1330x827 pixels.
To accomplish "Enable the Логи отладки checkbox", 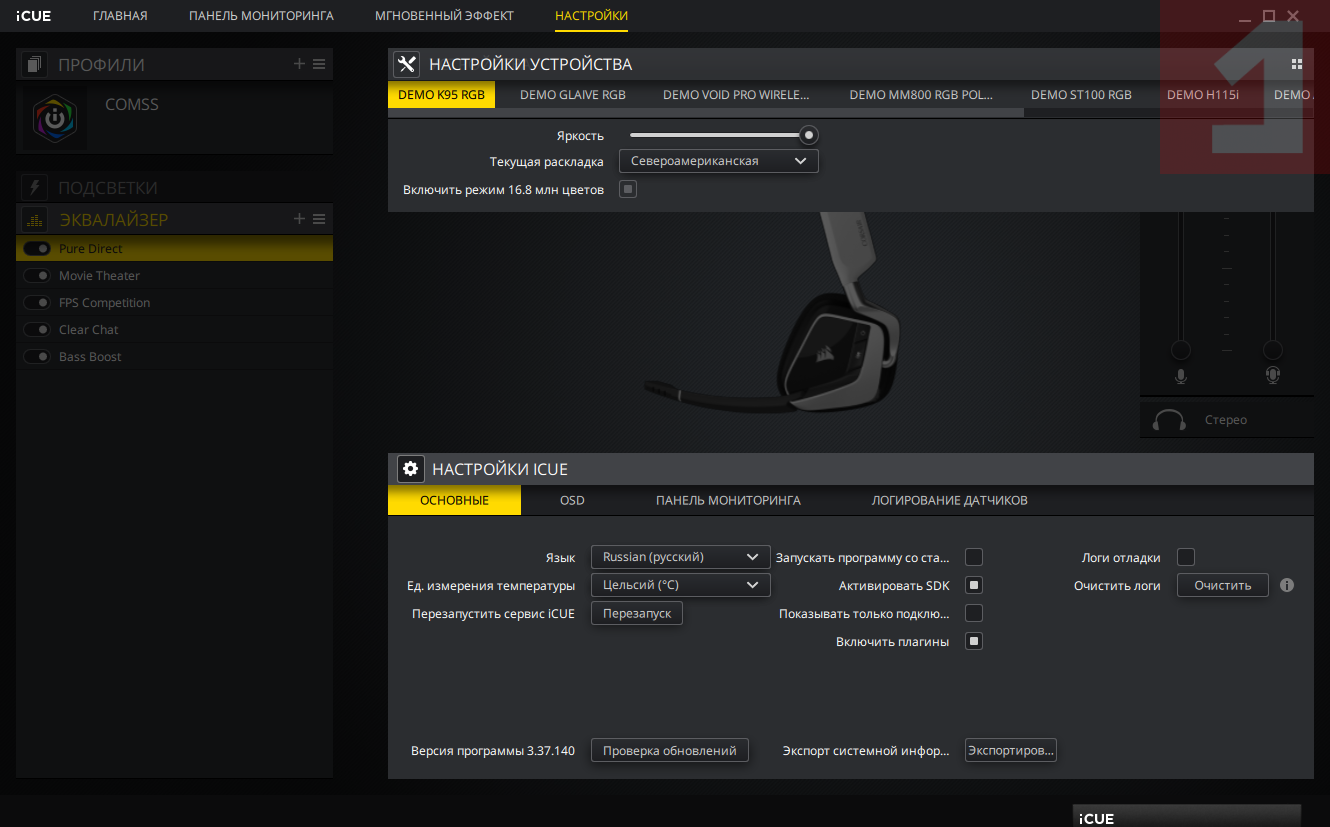I will tap(1186, 557).
